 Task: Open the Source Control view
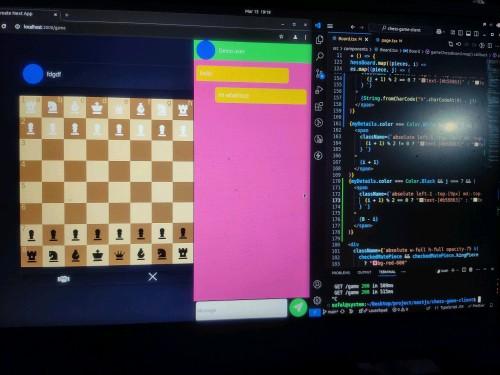pos(320,74)
